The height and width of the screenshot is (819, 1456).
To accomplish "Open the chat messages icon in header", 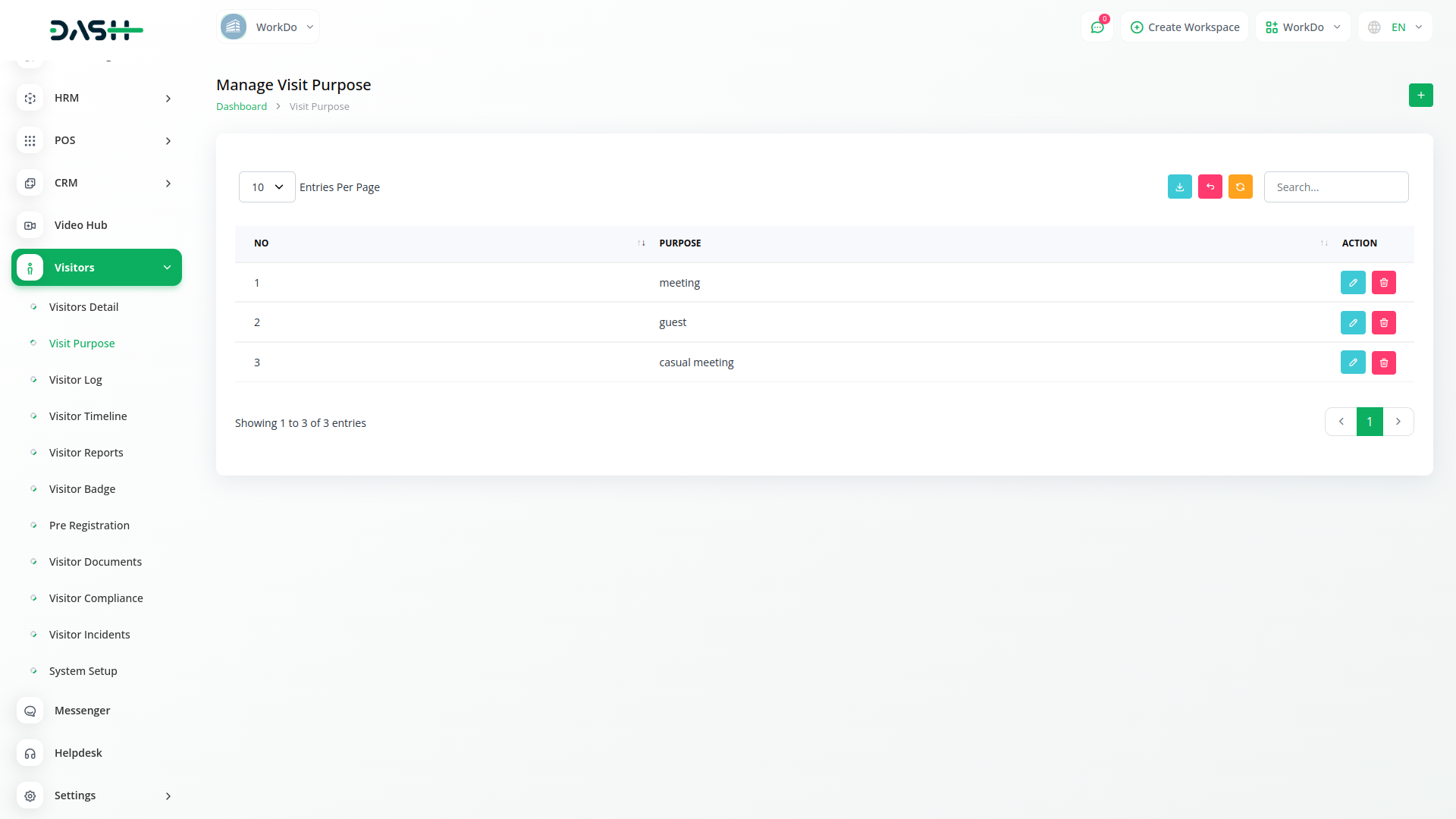I will (x=1097, y=27).
